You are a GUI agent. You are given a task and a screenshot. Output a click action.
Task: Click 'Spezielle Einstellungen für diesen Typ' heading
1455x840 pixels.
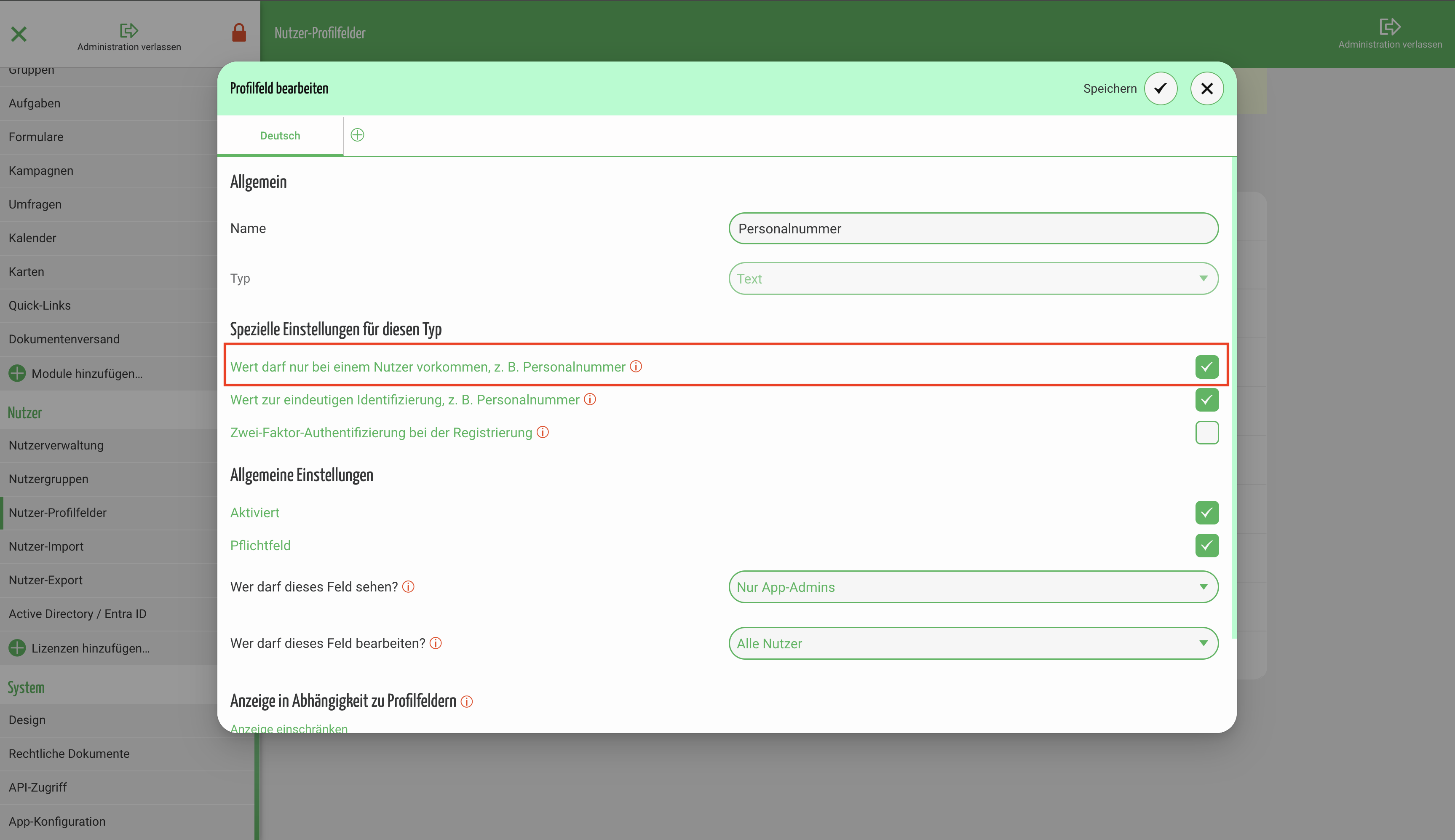click(x=336, y=329)
